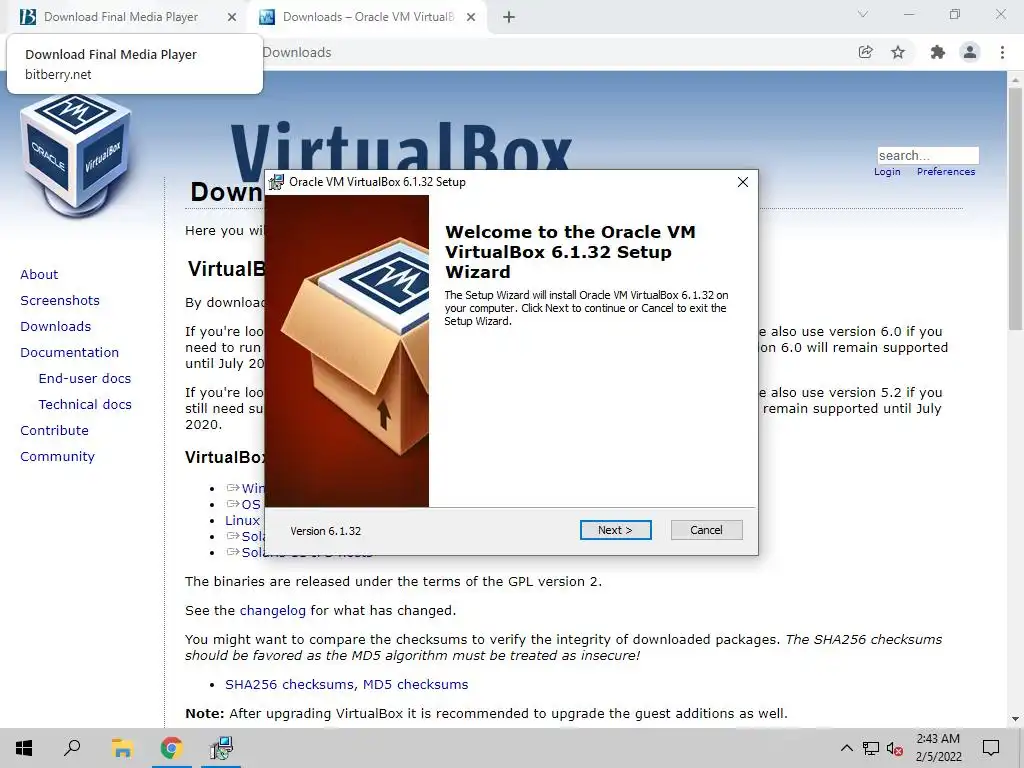Open End-user docs link

85,379
